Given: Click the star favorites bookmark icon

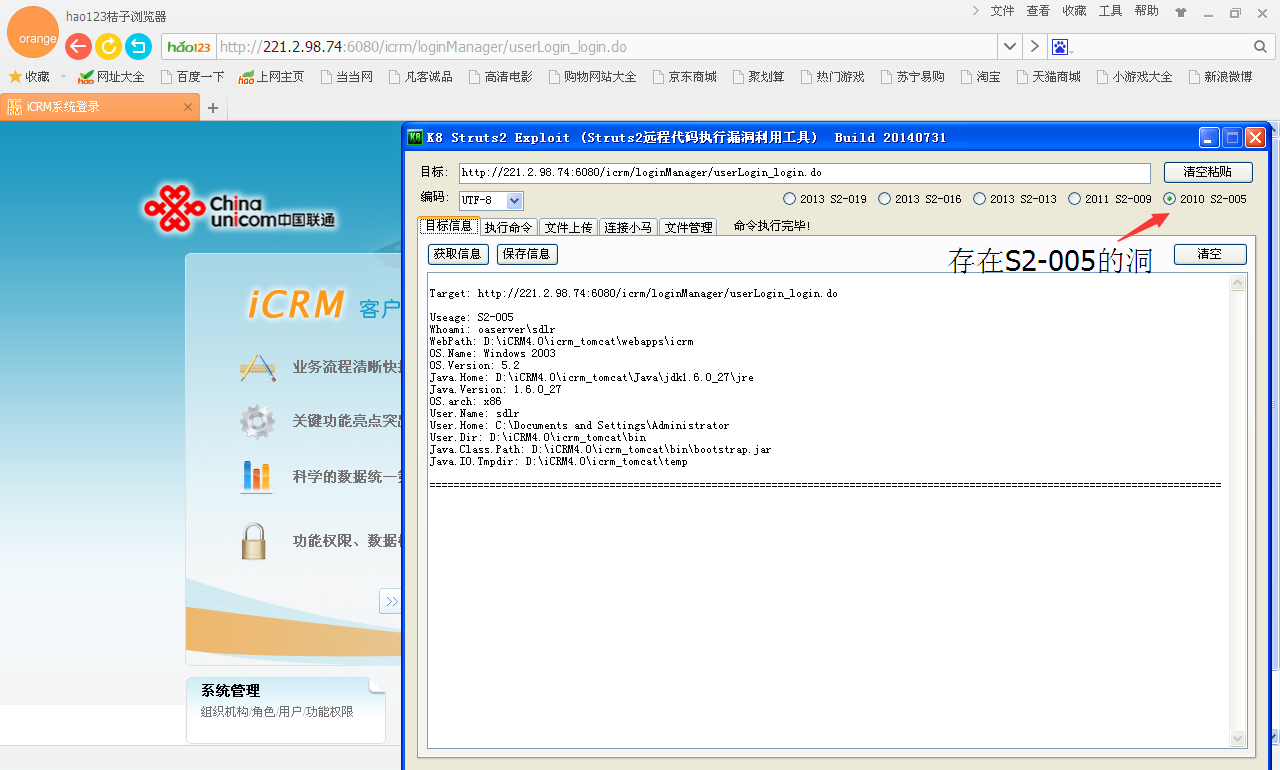Looking at the screenshot, I should (15, 76).
